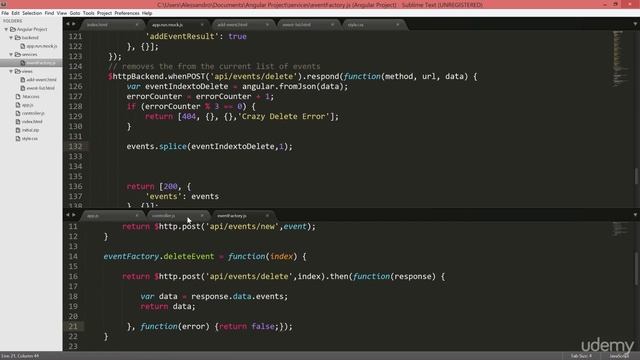Click top pane vertical scrollbar thumb
Viewport: 640px width, 360px height.
(x=636, y=176)
